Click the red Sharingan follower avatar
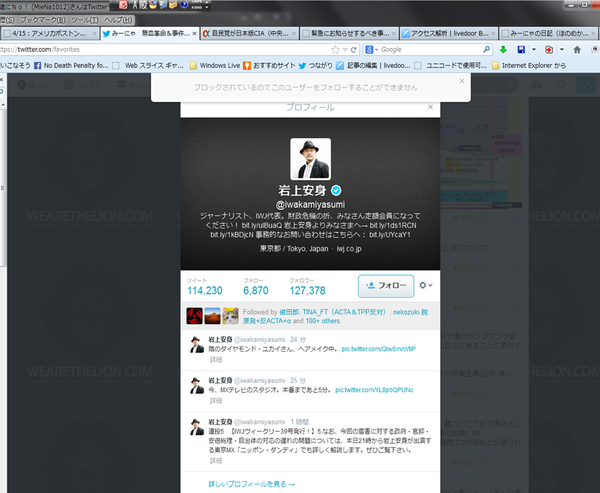 pyautogui.click(x=194, y=316)
